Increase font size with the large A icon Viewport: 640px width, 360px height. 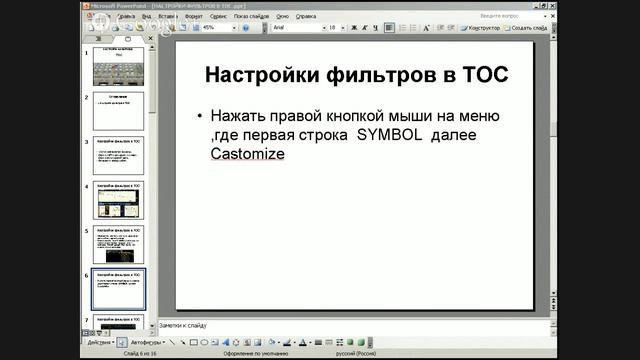pyautogui.click(x=426, y=28)
